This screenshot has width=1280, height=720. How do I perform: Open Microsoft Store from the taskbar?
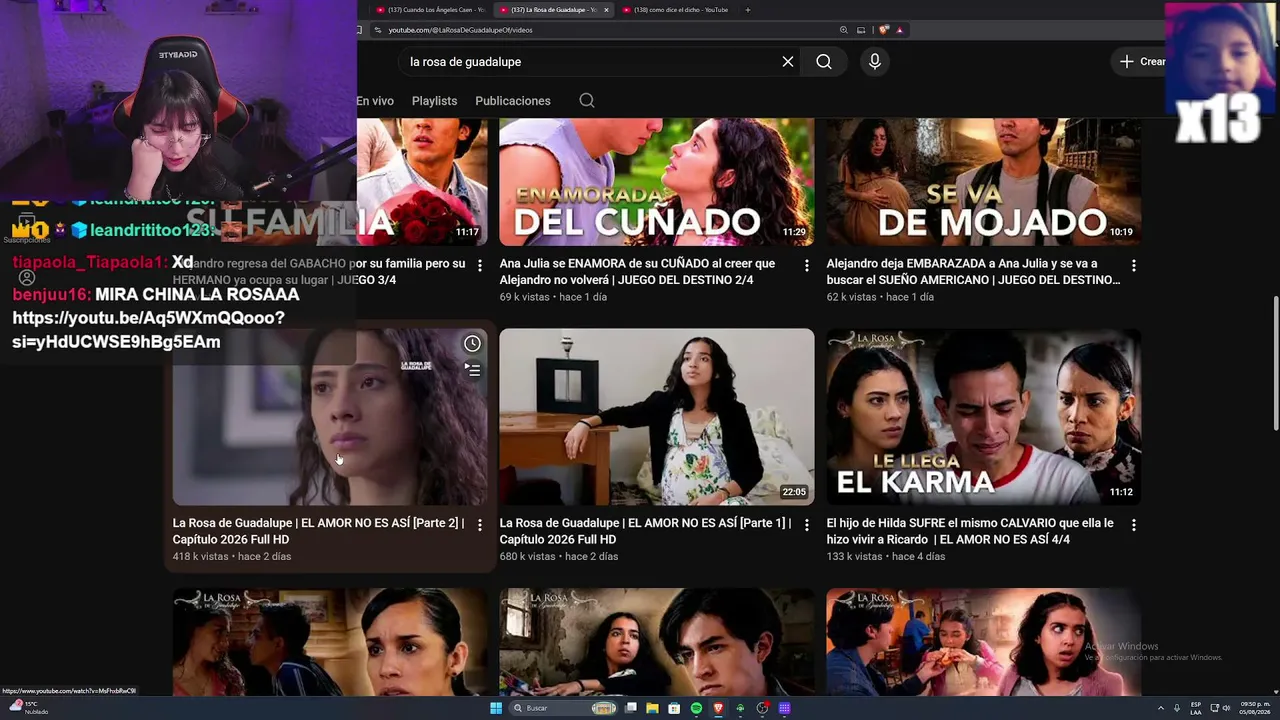(674, 708)
